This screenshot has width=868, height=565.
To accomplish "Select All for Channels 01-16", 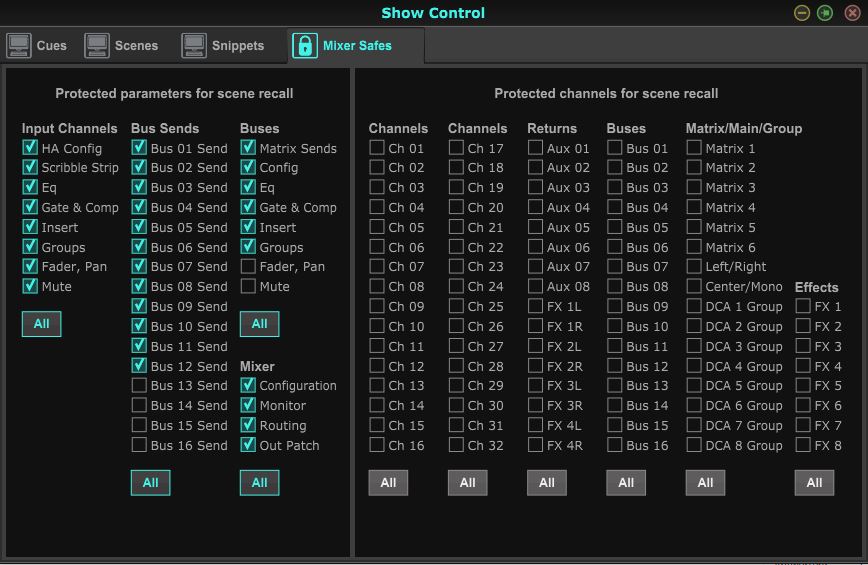I will [x=388, y=483].
